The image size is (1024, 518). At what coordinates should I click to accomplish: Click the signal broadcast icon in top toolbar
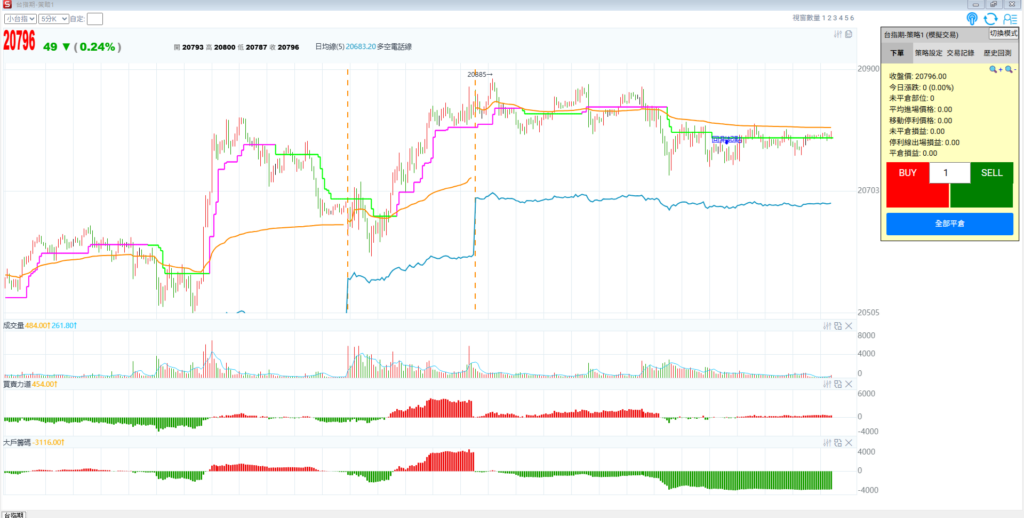(x=973, y=18)
